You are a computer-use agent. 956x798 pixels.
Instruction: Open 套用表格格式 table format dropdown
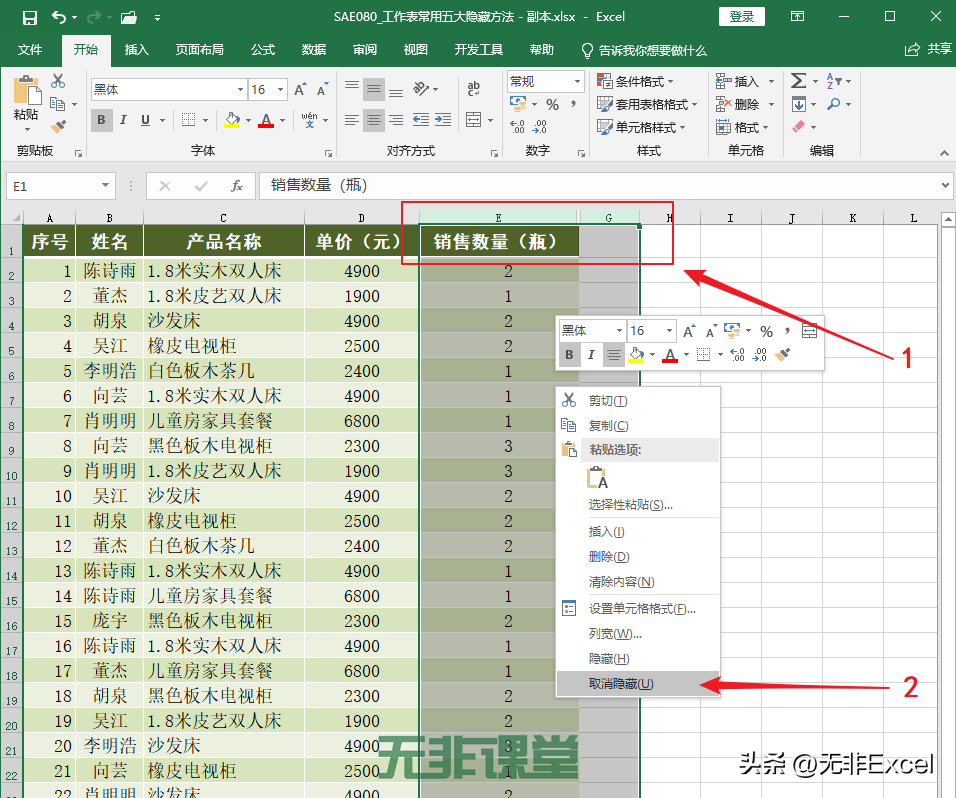(x=647, y=104)
